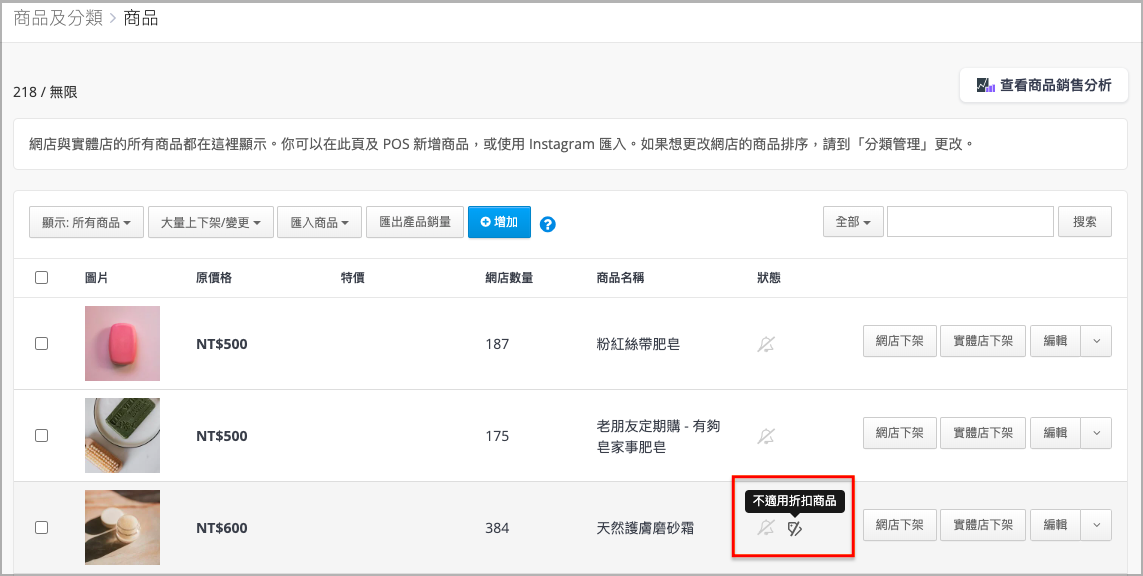Click the blue help question mark icon
Image resolution: width=1143 pixels, height=576 pixels.
point(547,225)
